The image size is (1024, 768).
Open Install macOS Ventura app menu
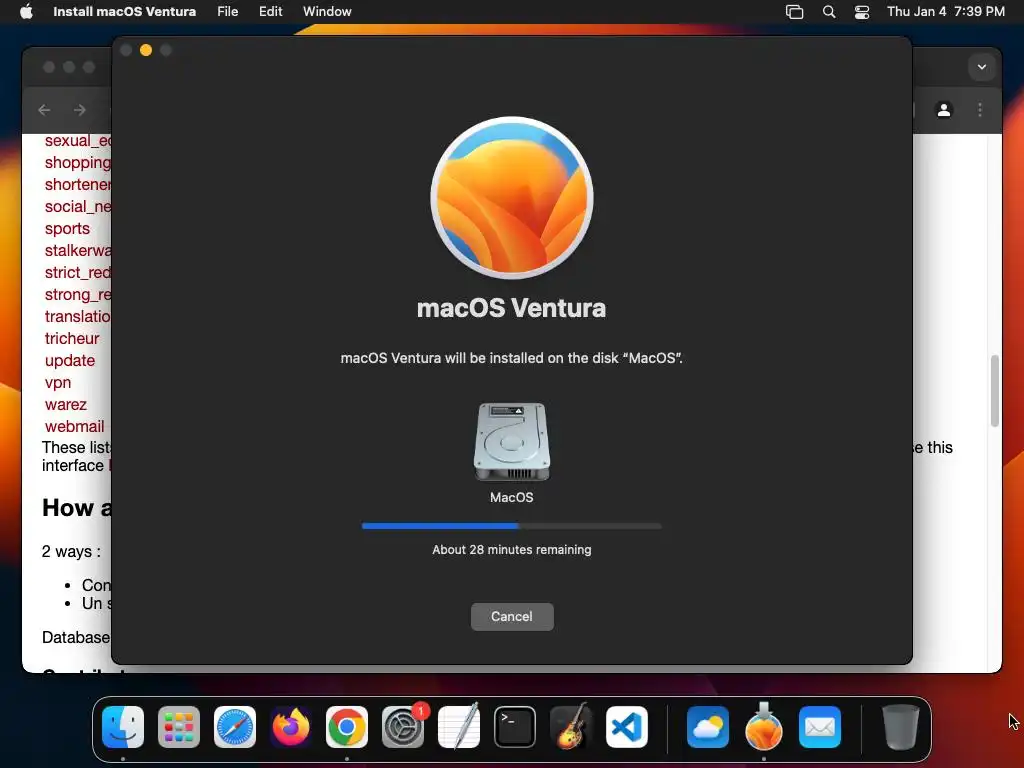click(x=124, y=11)
